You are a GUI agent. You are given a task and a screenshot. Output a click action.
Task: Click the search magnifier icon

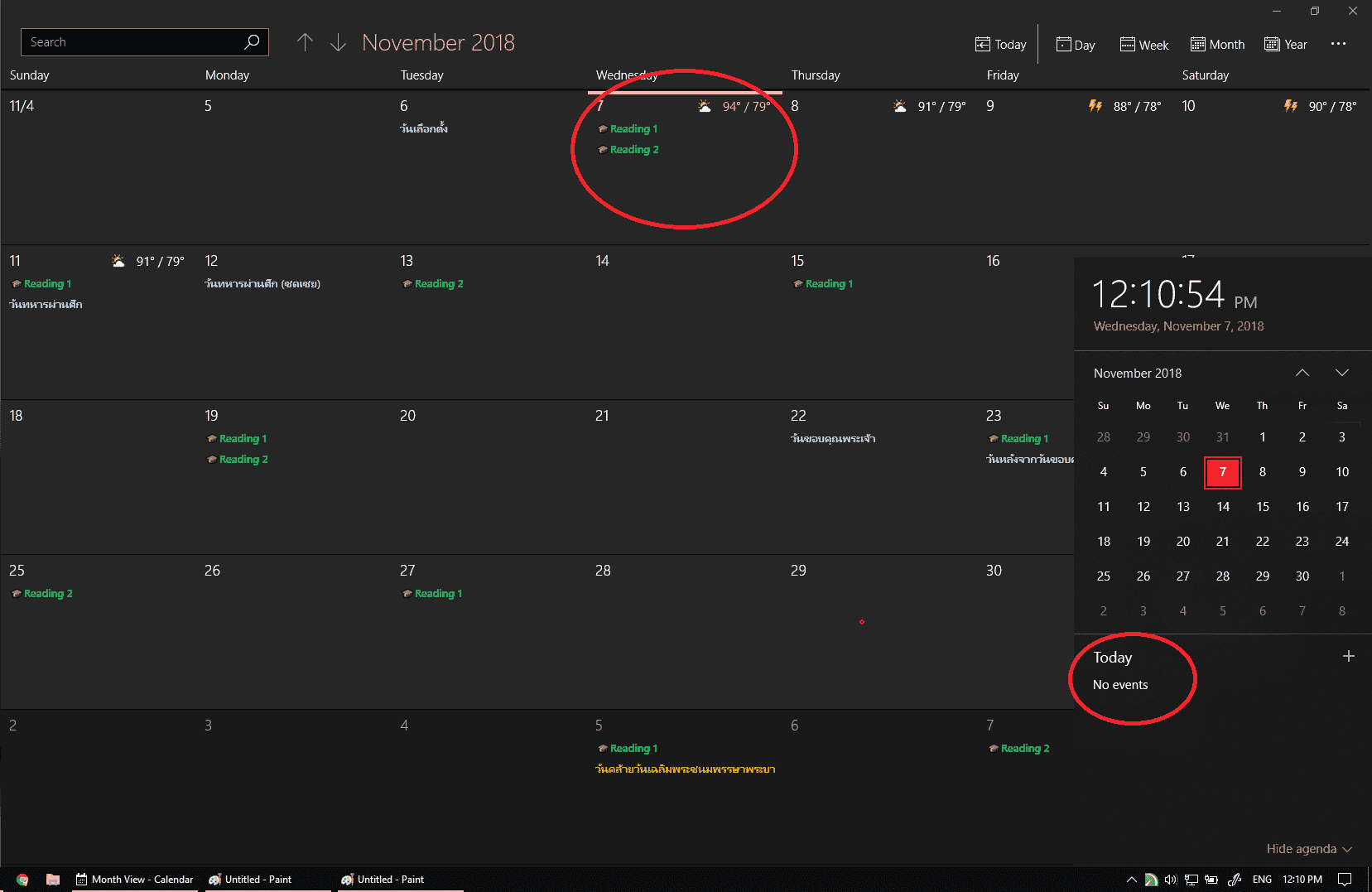(252, 42)
